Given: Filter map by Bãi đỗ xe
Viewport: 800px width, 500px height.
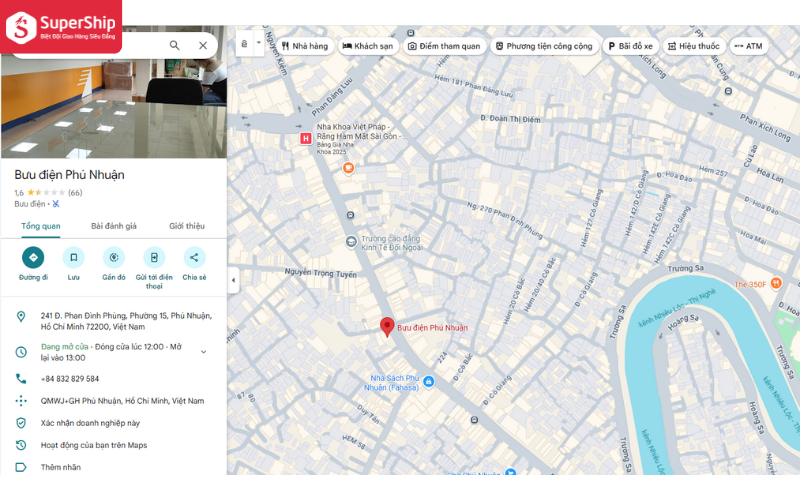Looking at the screenshot, I should point(630,46).
